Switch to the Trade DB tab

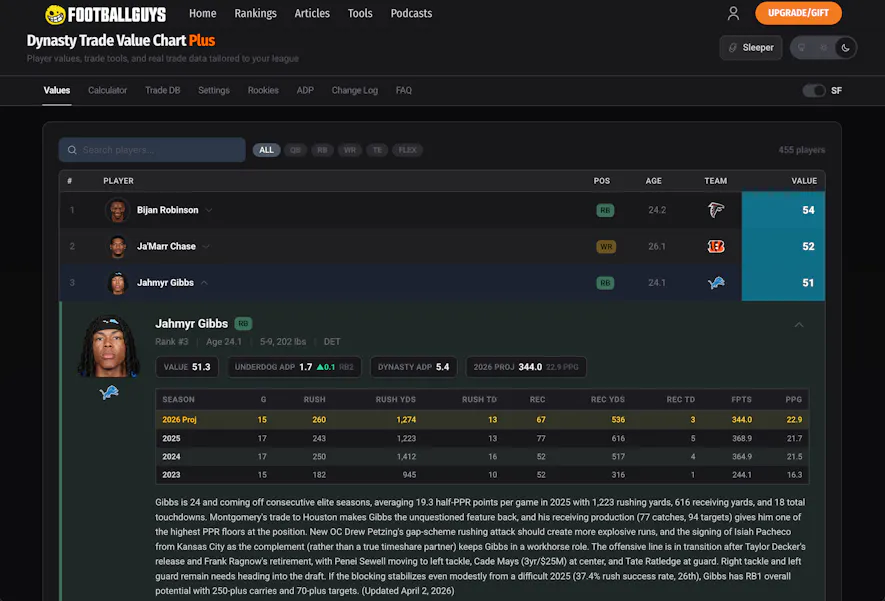click(x=162, y=90)
